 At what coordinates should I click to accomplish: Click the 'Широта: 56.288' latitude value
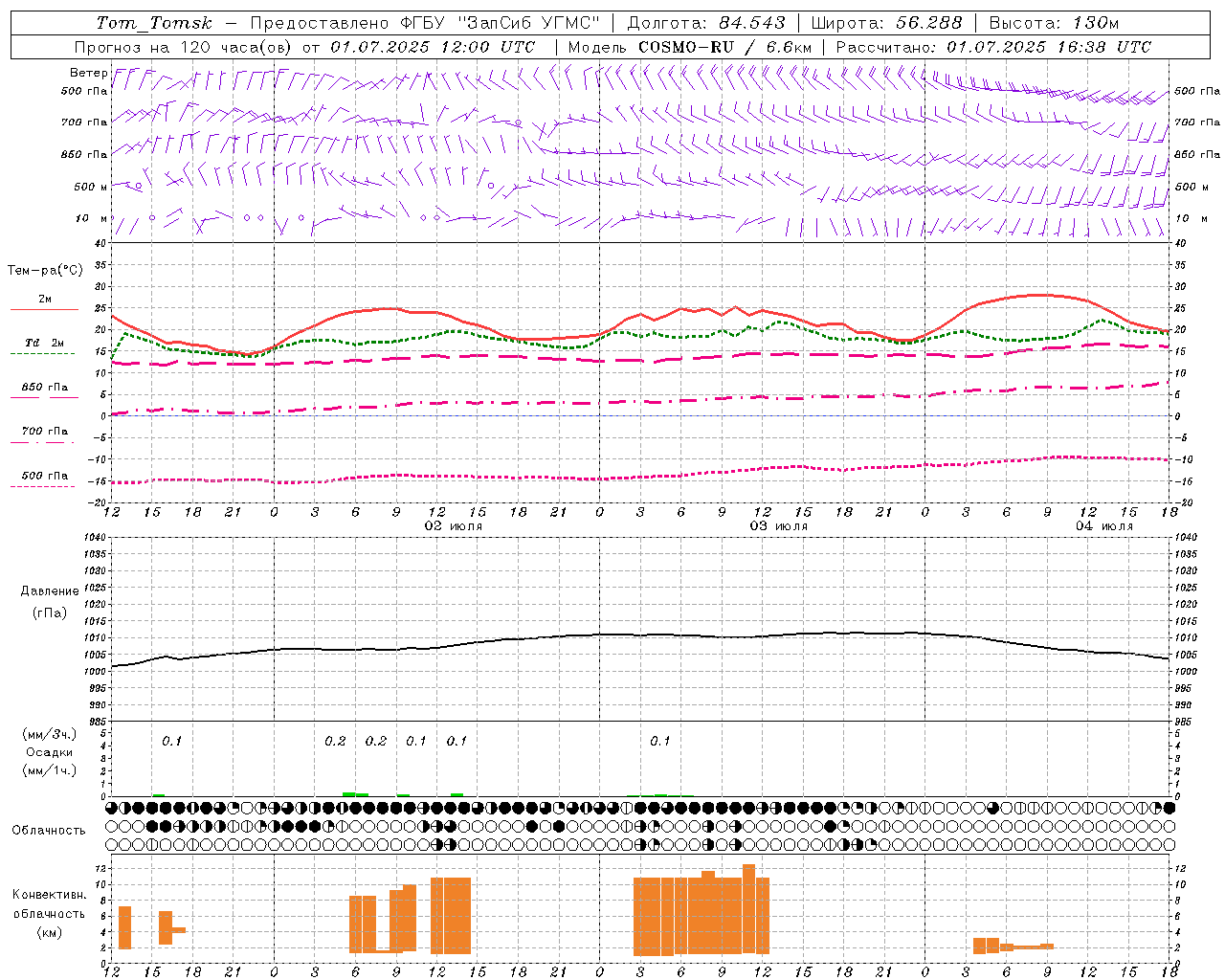click(886, 23)
